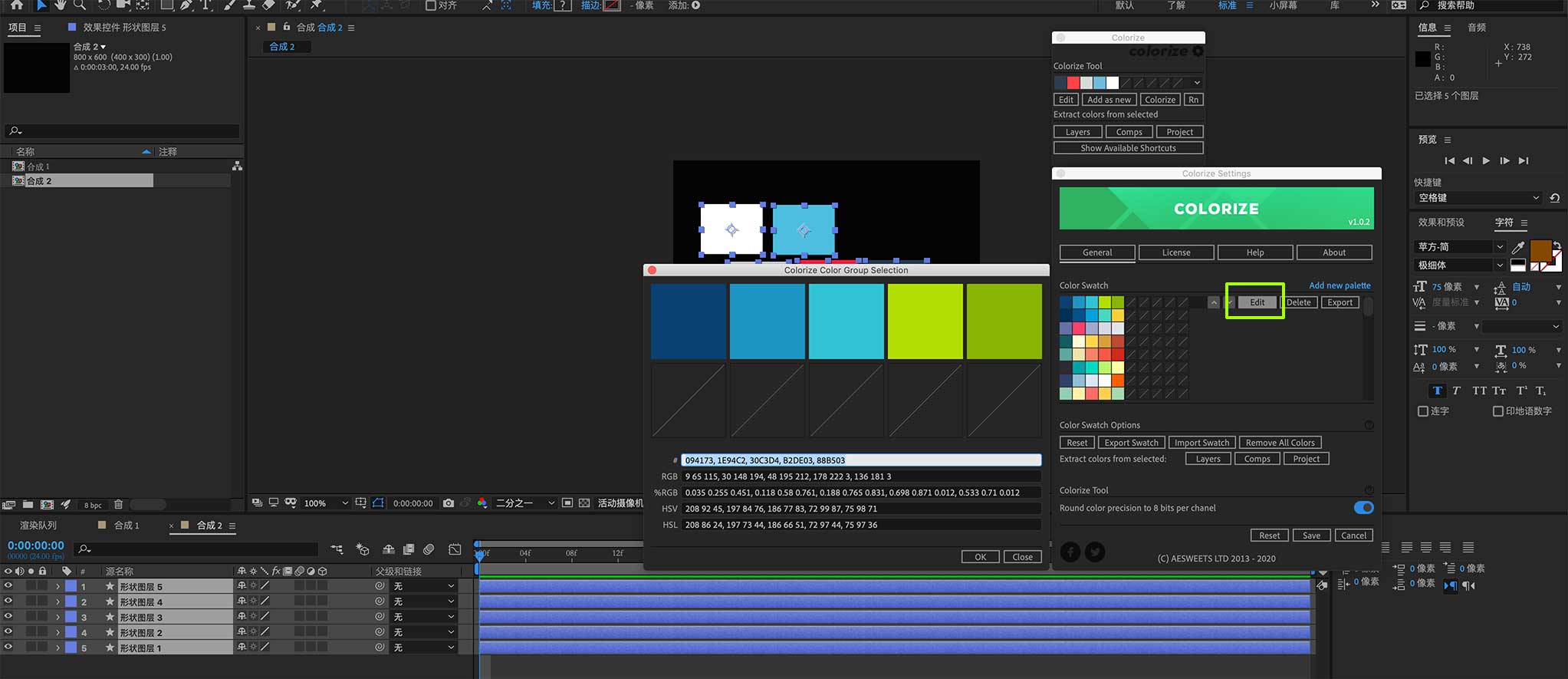Image resolution: width=1568 pixels, height=679 pixels.
Task: Select the Hand tool
Action: (x=61, y=5)
